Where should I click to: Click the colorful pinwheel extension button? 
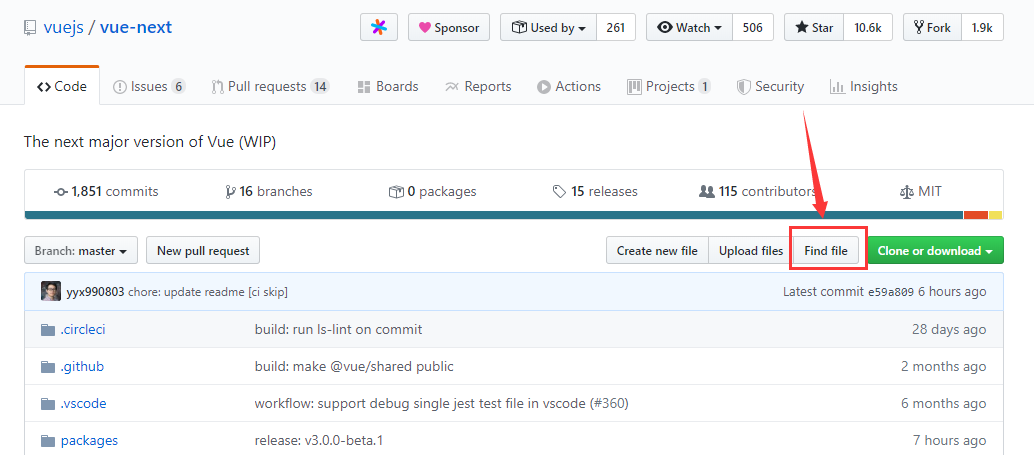tap(379, 28)
